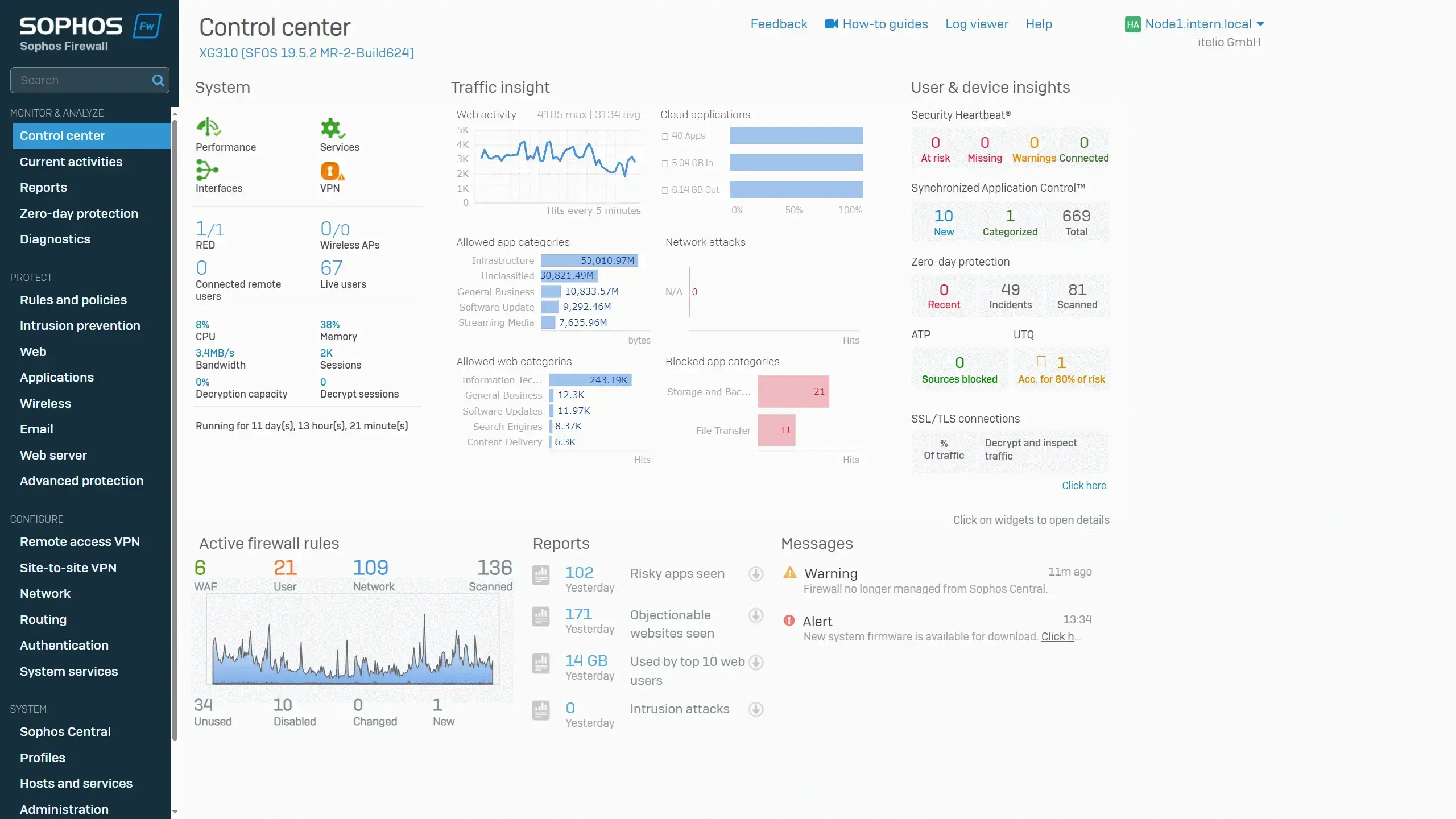Open Objectionable websites report chart icon
The width and height of the screenshot is (1456, 819).
pyautogui.click(x=541, y=616)
